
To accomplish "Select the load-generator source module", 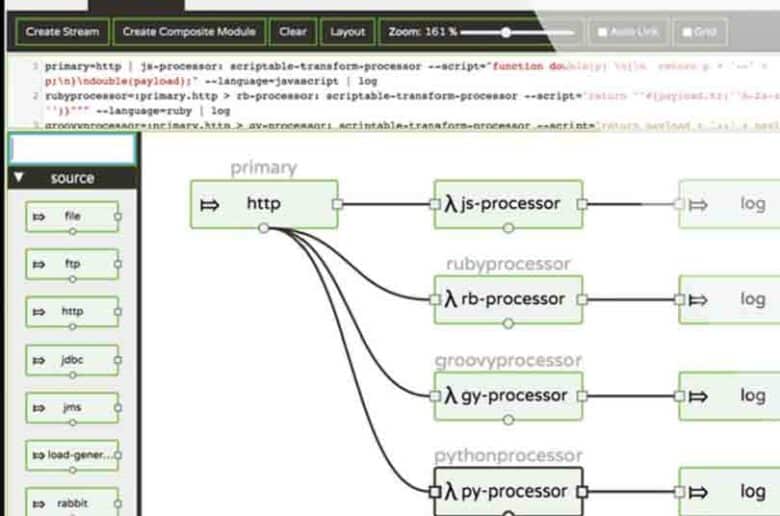I will (x=72, y=455).
